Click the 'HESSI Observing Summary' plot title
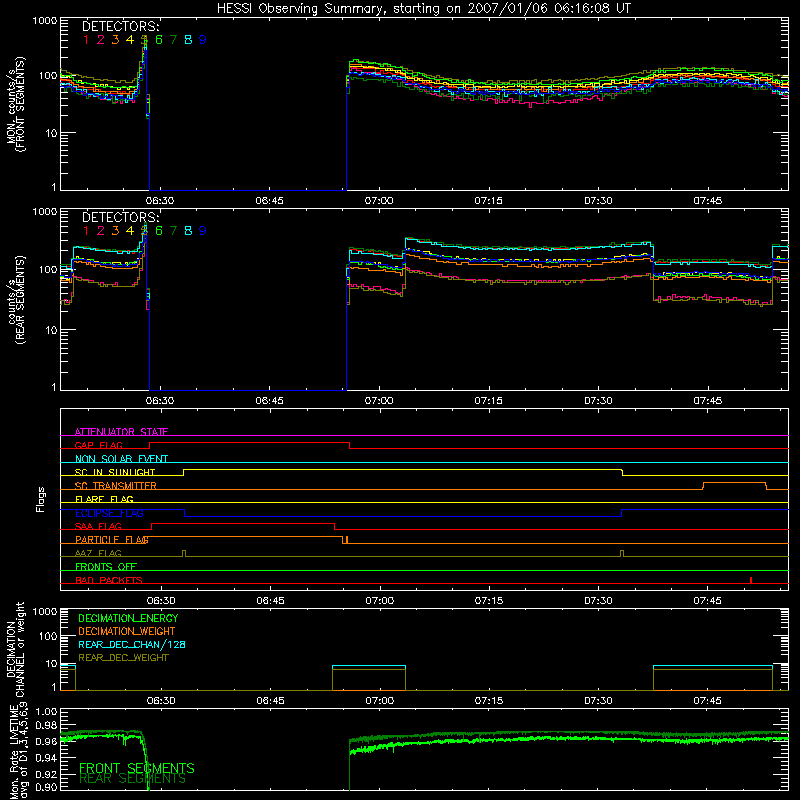800x800 pixels. [x=423, y=8]
